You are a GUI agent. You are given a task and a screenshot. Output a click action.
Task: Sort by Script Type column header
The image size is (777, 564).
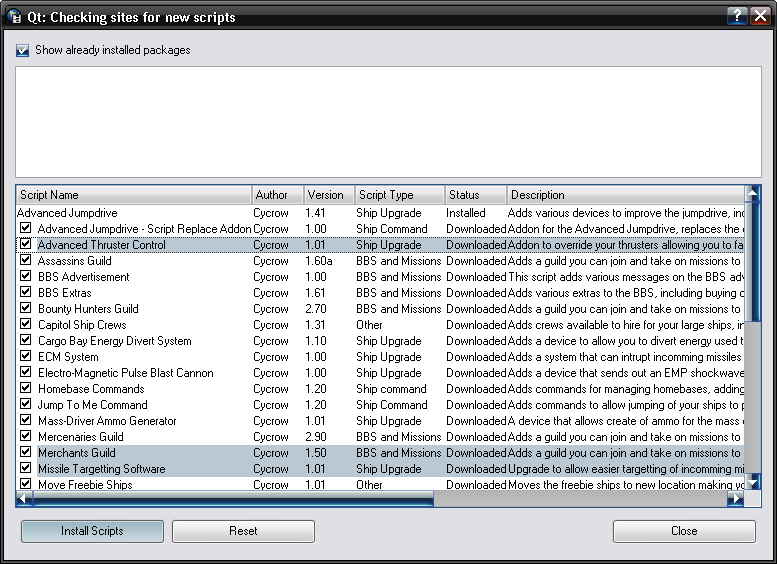400,195
